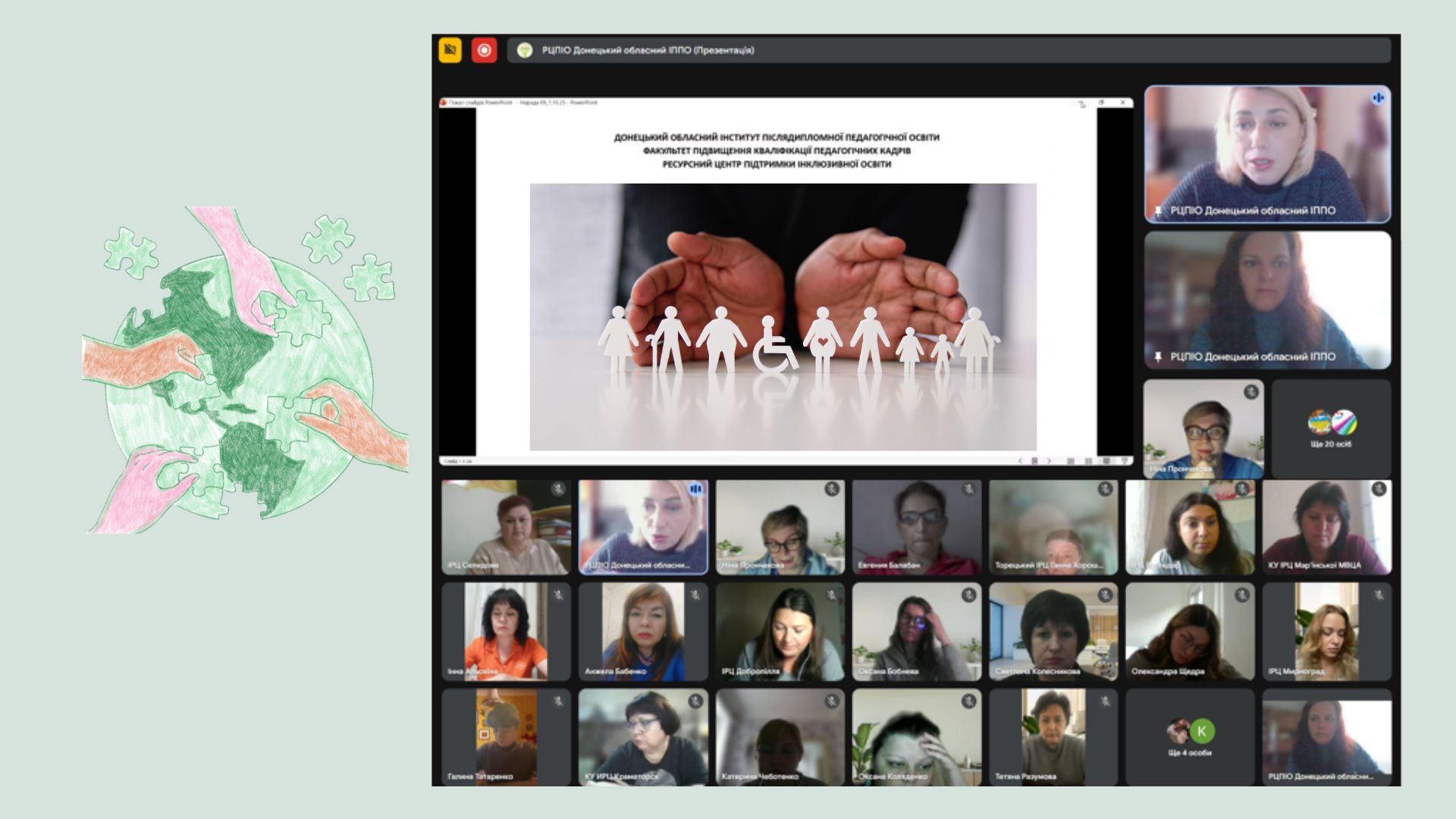Viewport: 1456px width, 819px height.
Task: Select the Світлана Колесникова video tile
Action: point(1053,632)
